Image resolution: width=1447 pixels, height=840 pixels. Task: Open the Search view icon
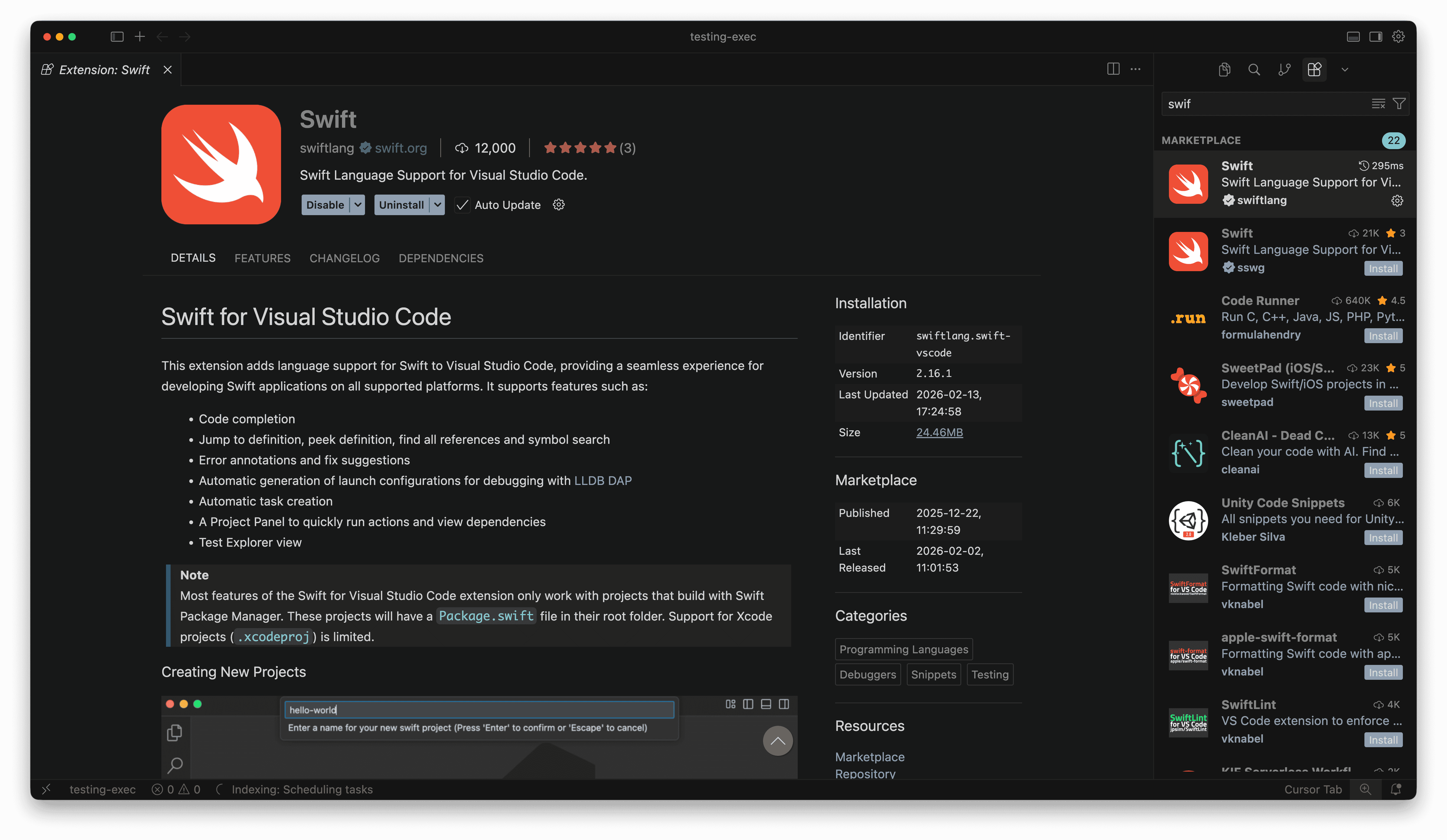(1254, 70)
